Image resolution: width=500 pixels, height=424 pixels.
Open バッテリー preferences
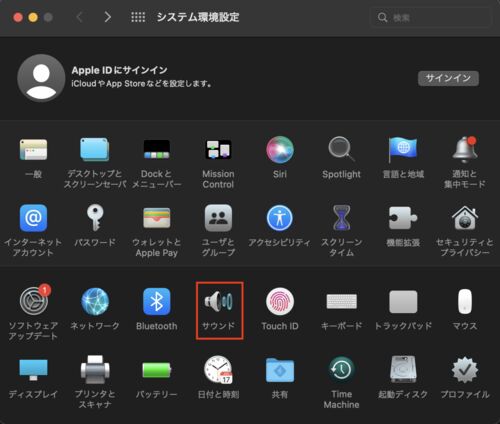[157, 379]
